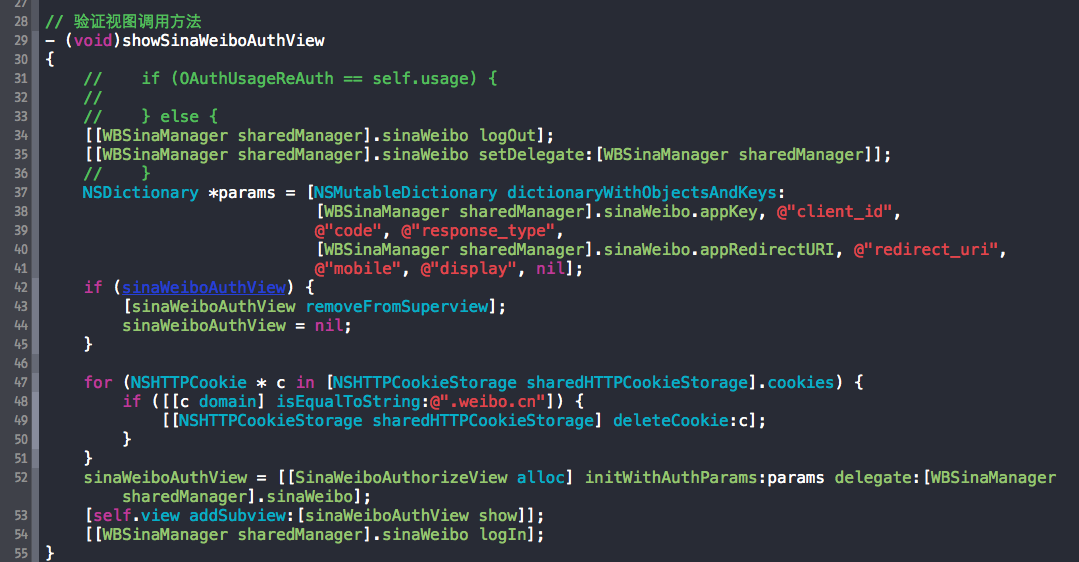The image size is (1079, 562).
Task: Click the nil terminator on line 41
Action: coord(551,268)
